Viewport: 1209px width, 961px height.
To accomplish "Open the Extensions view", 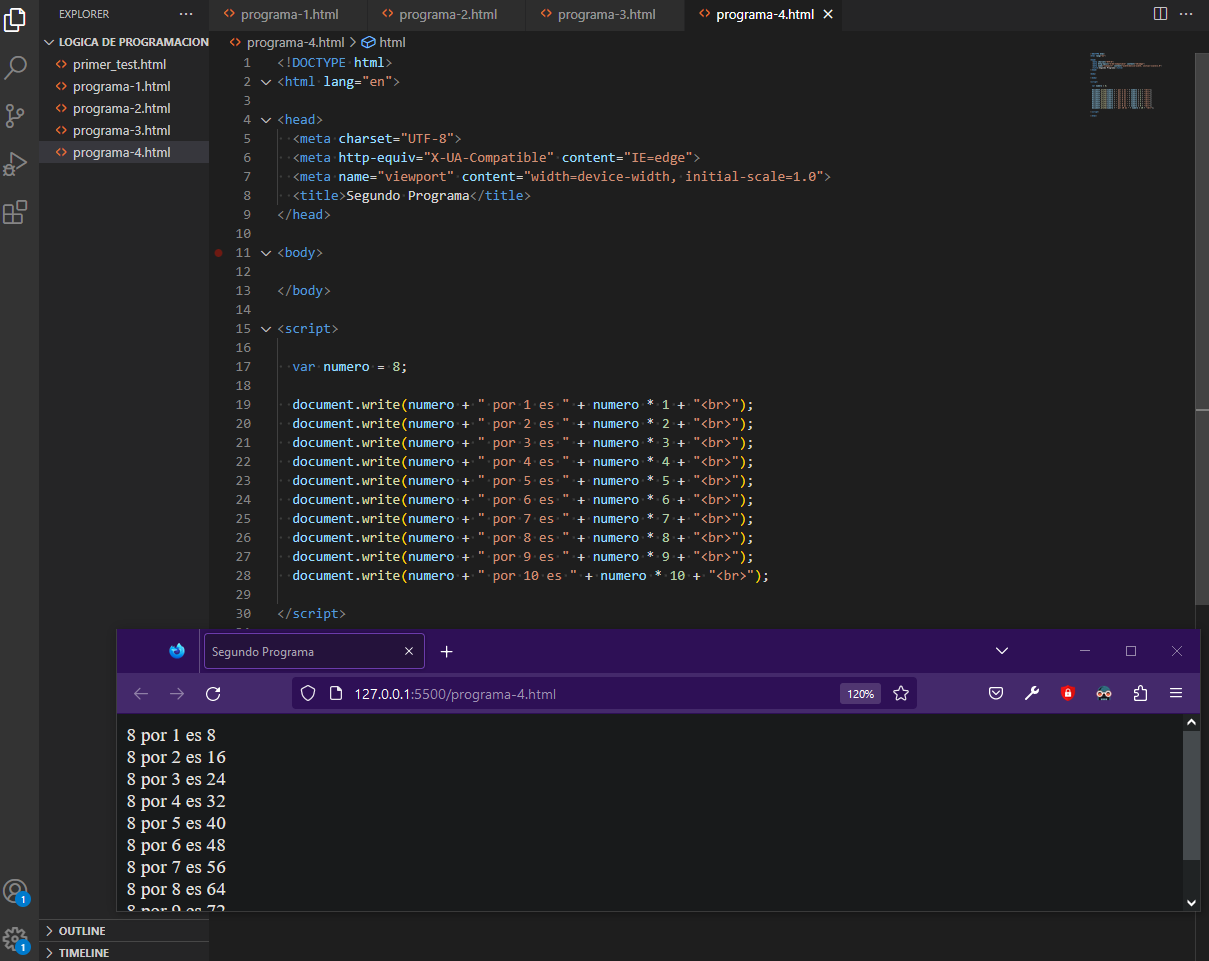I will 16,212.
